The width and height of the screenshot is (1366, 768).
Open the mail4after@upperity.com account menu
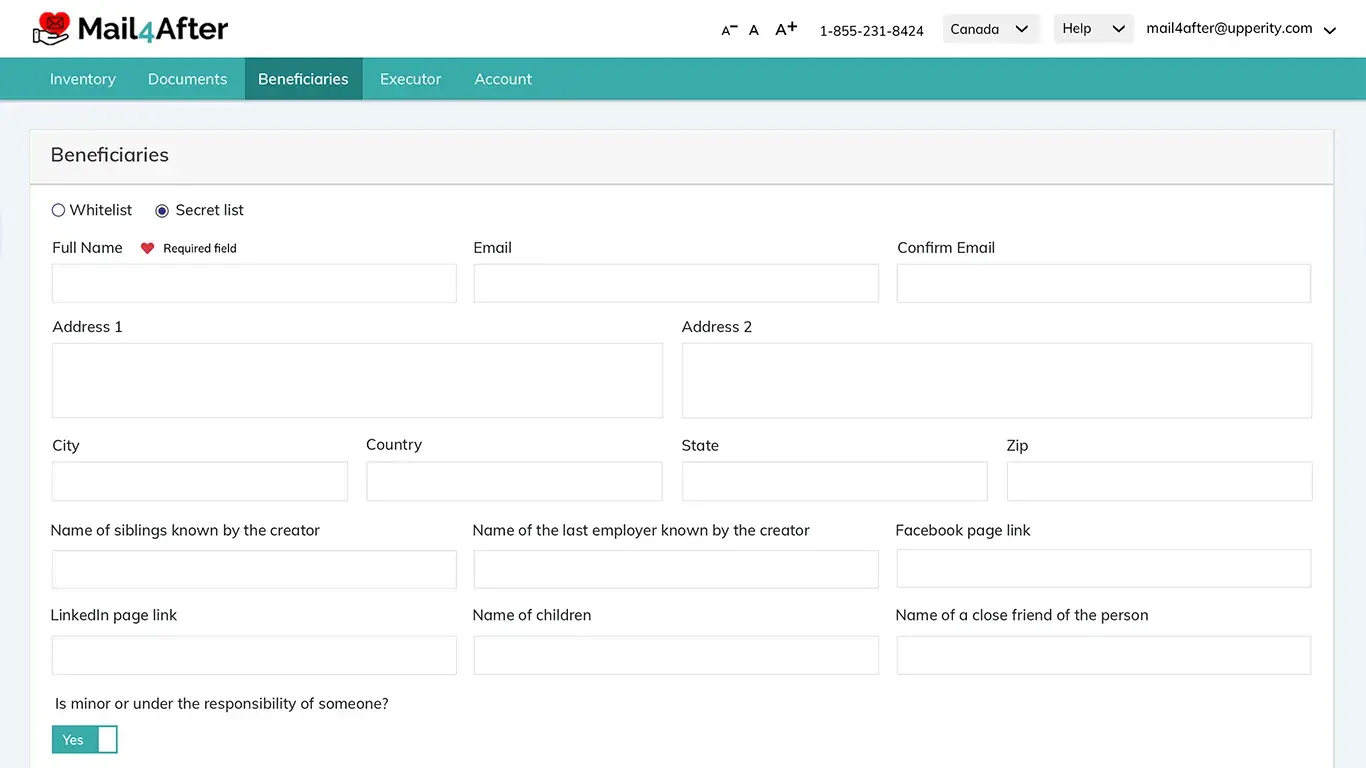tap(1240, 29)
